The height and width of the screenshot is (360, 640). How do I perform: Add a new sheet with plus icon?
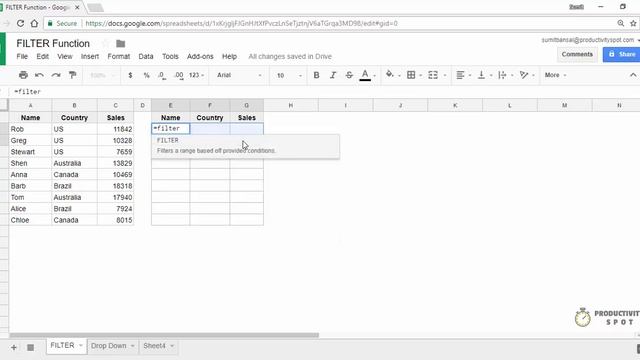(14, 348)
